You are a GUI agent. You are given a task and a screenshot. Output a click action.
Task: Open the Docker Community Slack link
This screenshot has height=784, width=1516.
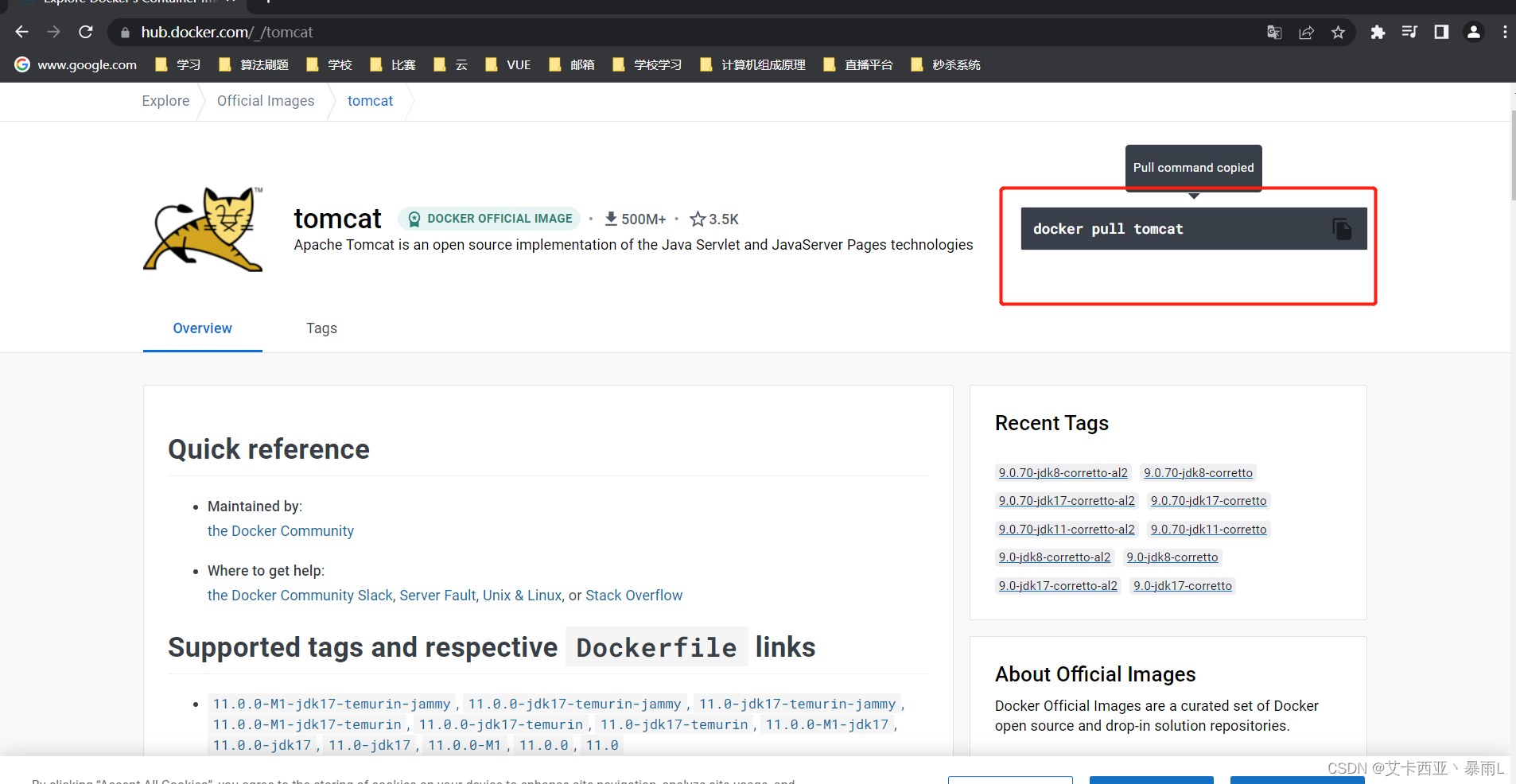[x=300, y=596]
